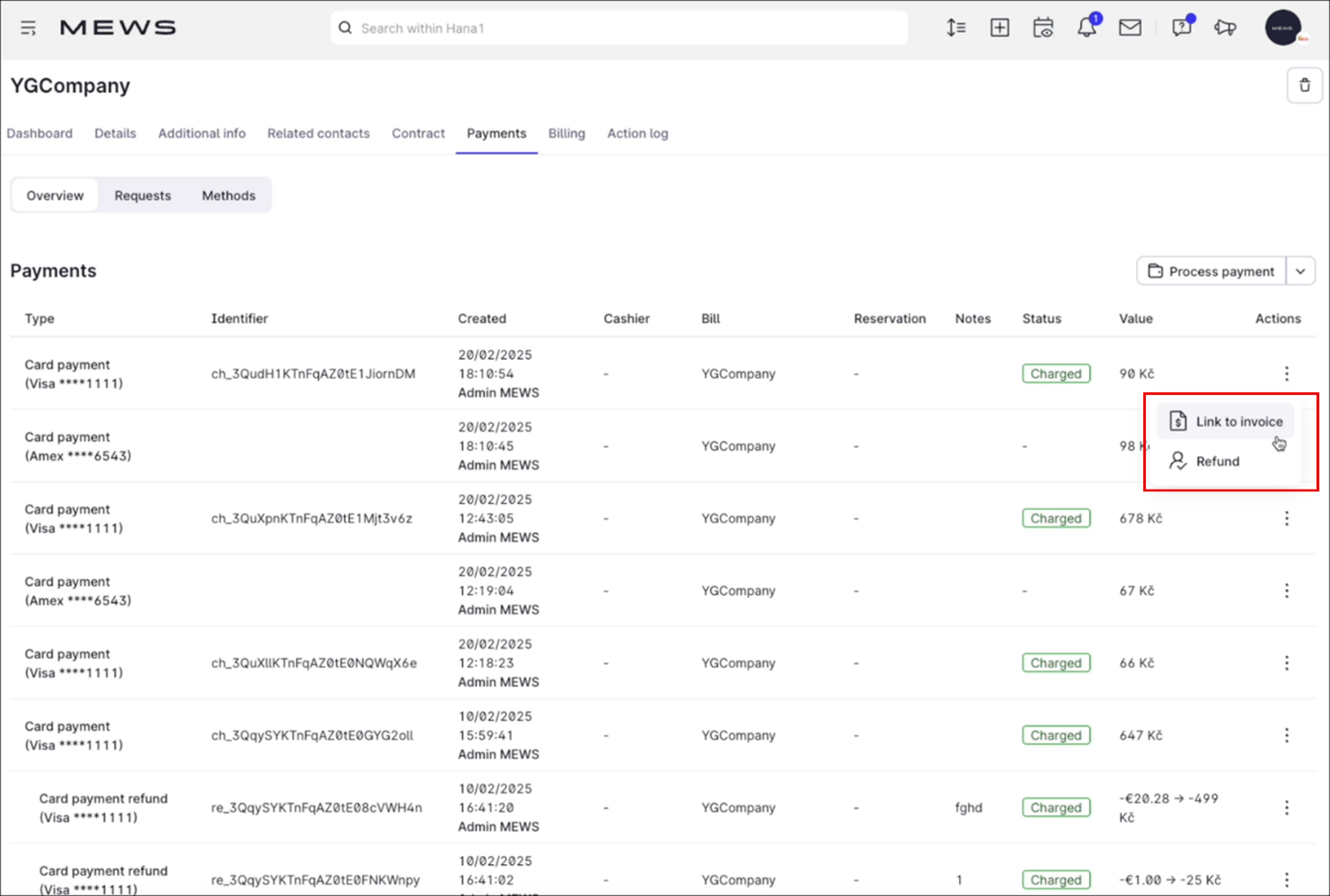Open the user profile avatar

pyautogui.click(x=1283, y=28)
